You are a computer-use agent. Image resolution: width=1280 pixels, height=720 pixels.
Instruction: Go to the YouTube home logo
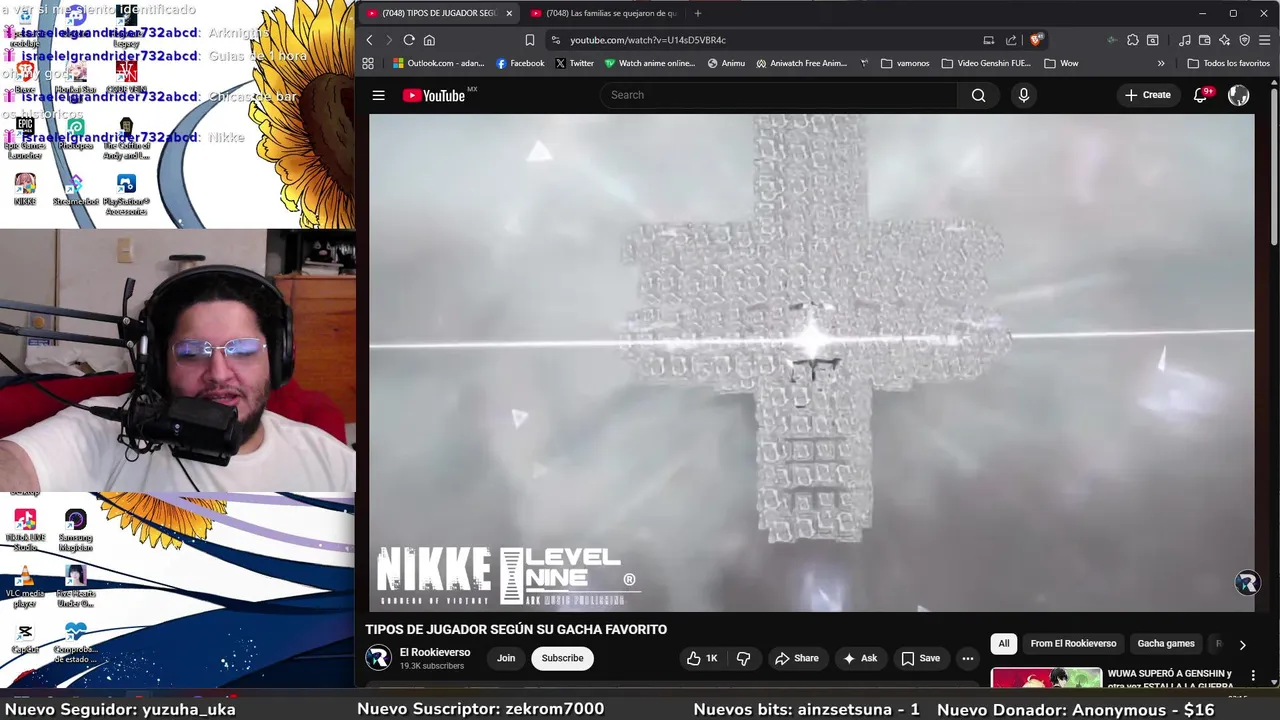(435, 95)
